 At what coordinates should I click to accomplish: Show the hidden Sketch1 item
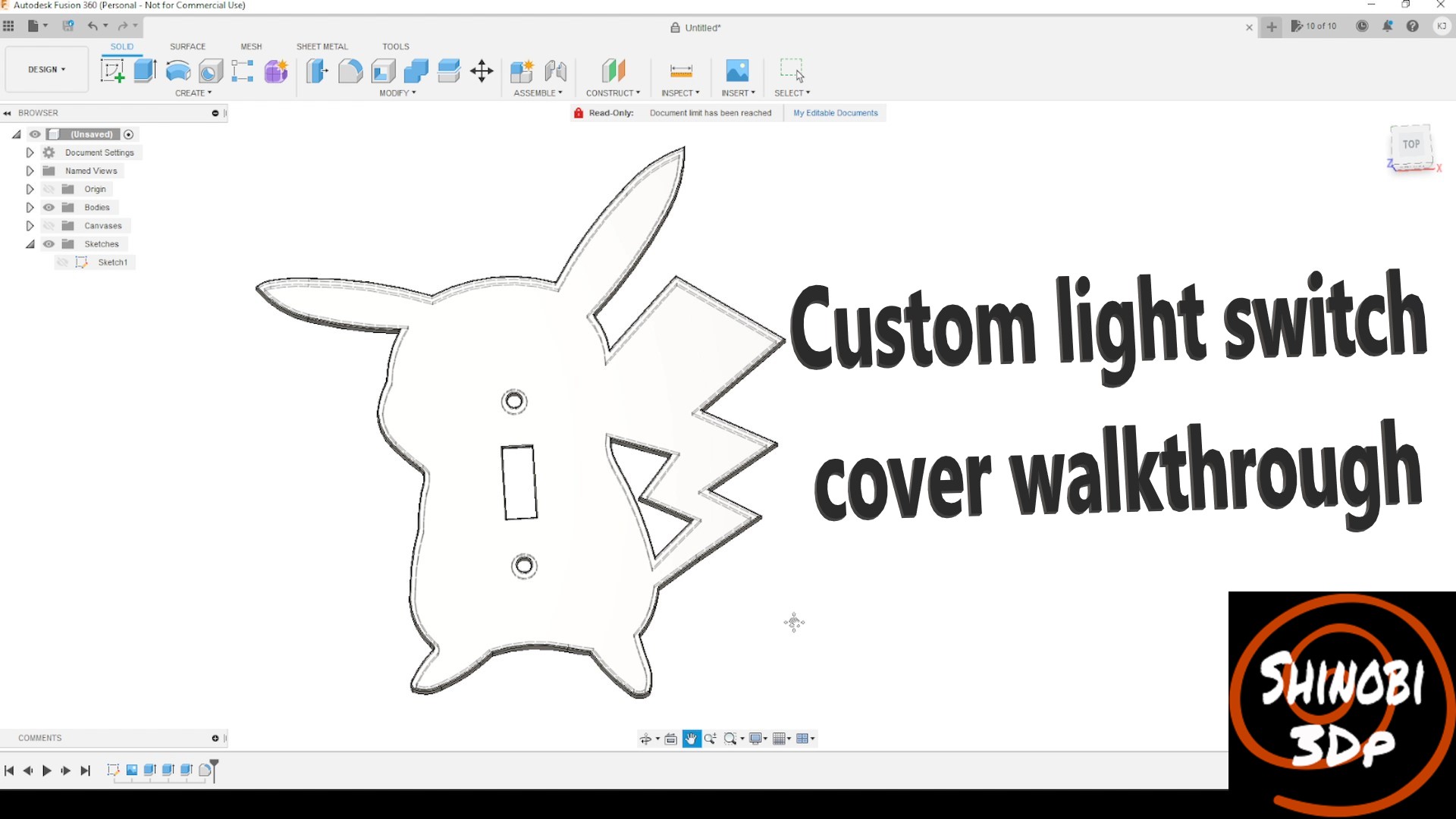pyautogui.click(x=63, y=262)
